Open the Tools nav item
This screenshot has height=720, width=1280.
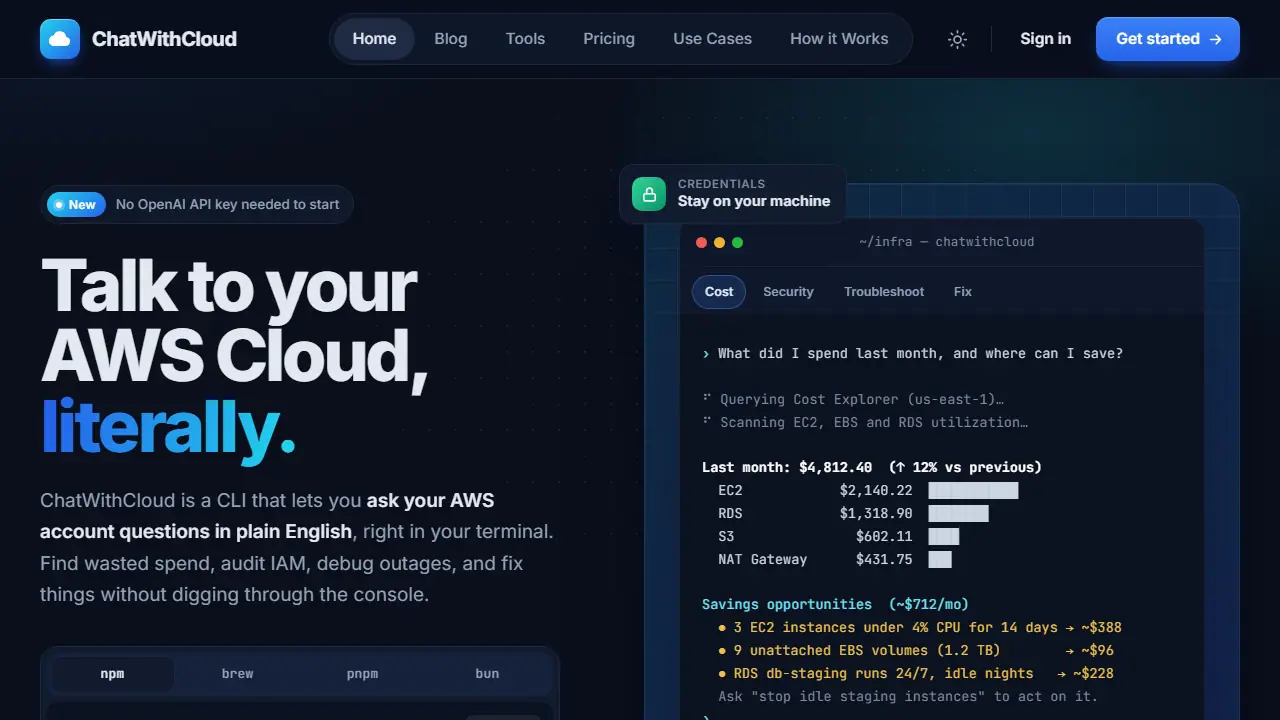525,39
